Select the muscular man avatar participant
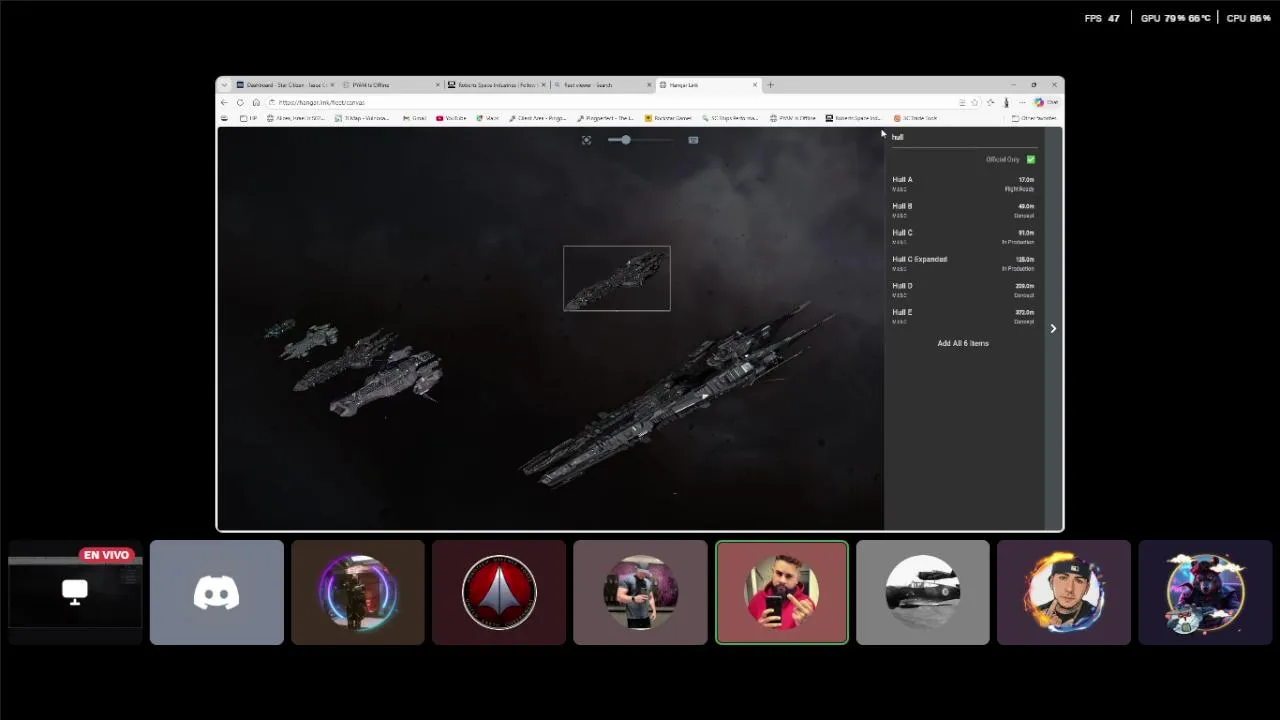Image resolution: width=1280 pixels, height=720 pixels. 640,592
